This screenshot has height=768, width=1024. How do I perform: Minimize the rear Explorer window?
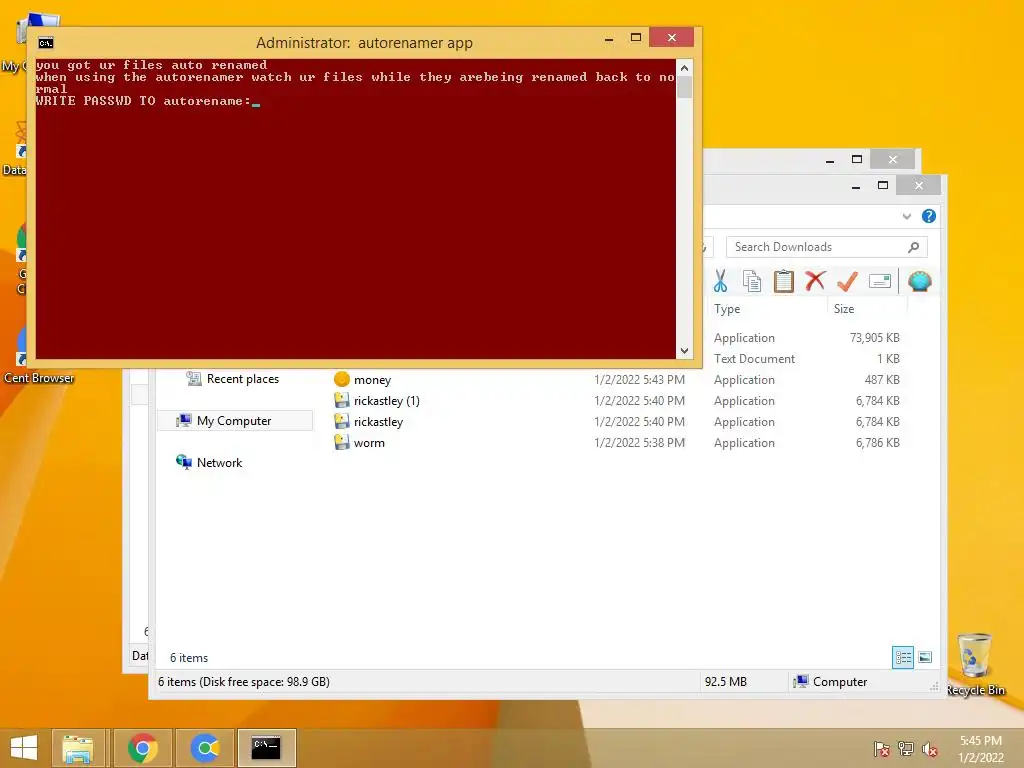(x=829, y=160)
